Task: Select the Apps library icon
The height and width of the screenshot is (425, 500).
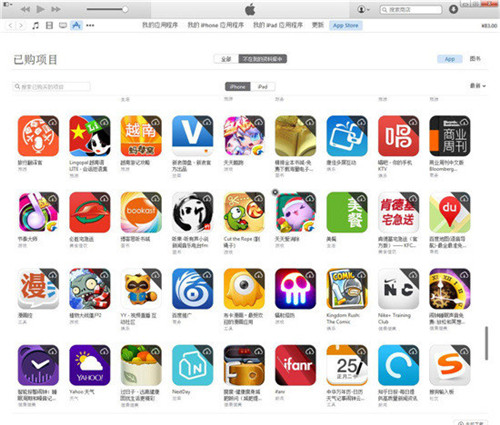Action: 76,25
